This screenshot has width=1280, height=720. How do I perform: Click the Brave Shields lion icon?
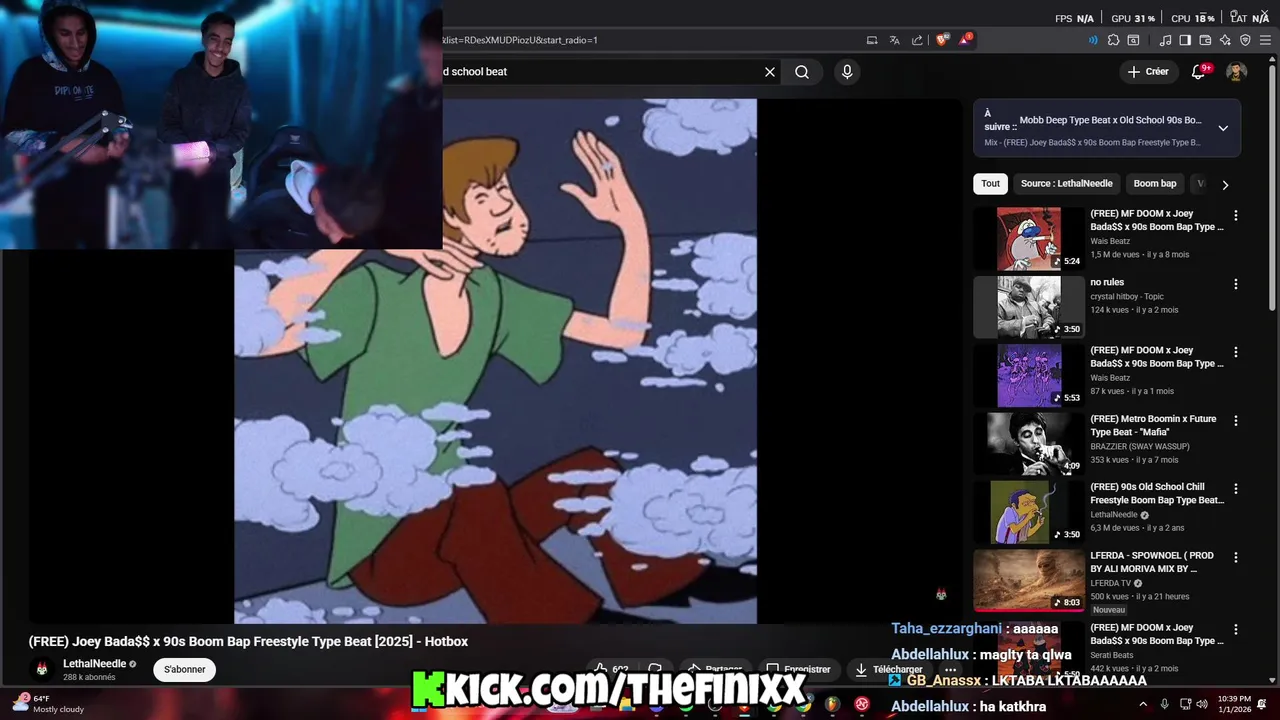942,40
